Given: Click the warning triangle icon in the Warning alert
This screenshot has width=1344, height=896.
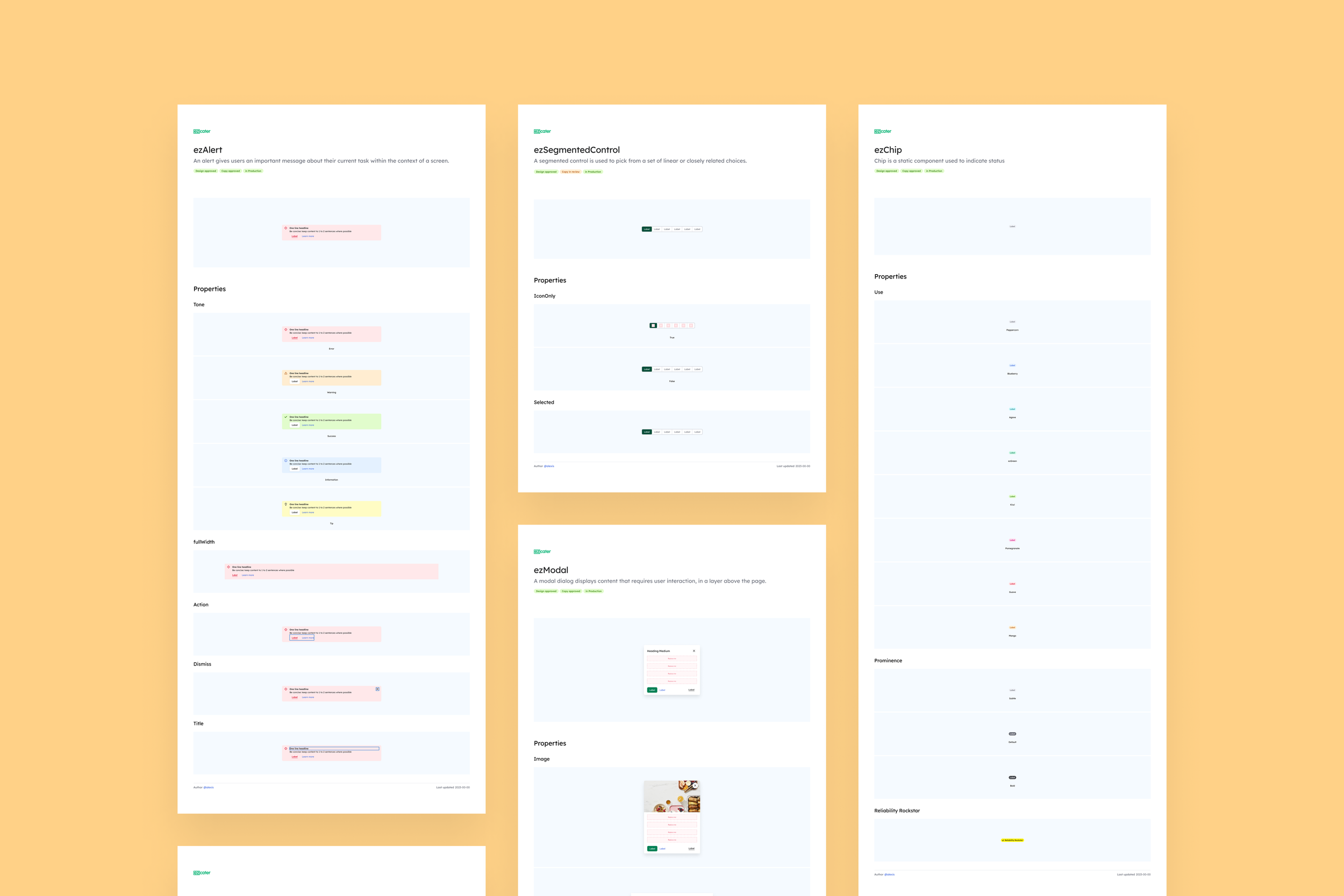Looking at the screenshot, I should (285, 373).
